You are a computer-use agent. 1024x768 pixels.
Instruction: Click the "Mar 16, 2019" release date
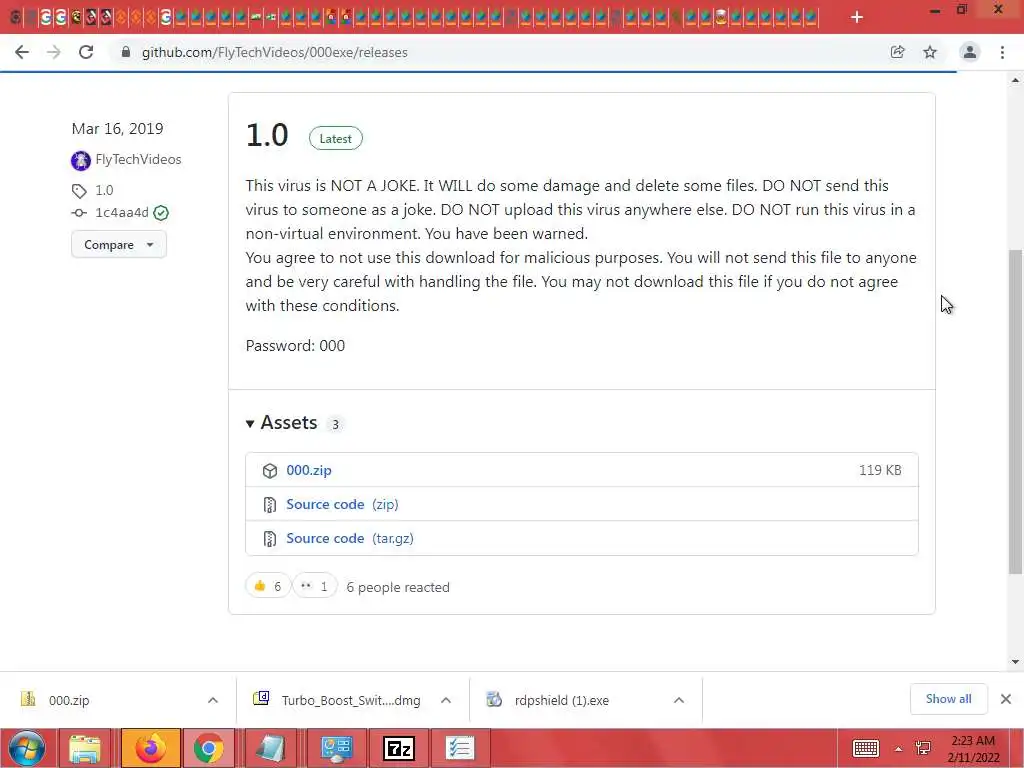tap(118, 129)
